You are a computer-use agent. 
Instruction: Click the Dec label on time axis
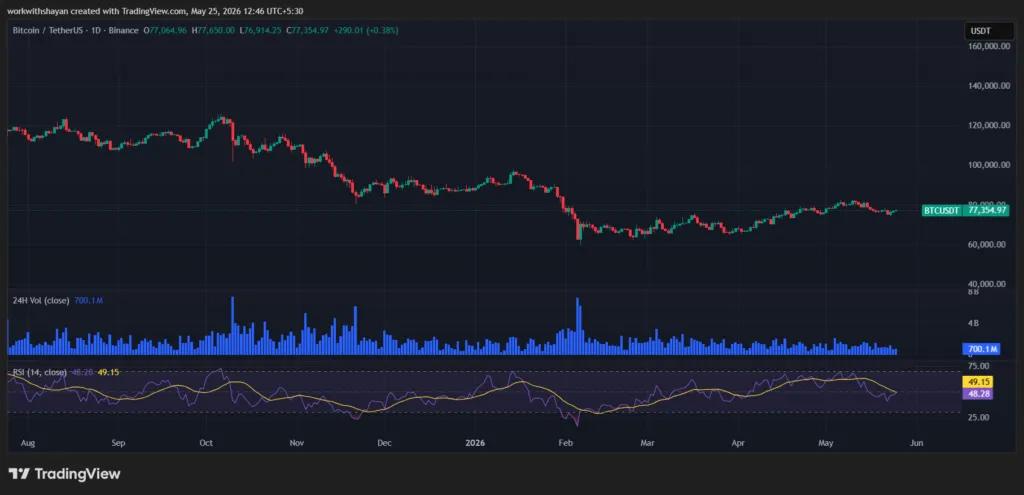(384, 443)
